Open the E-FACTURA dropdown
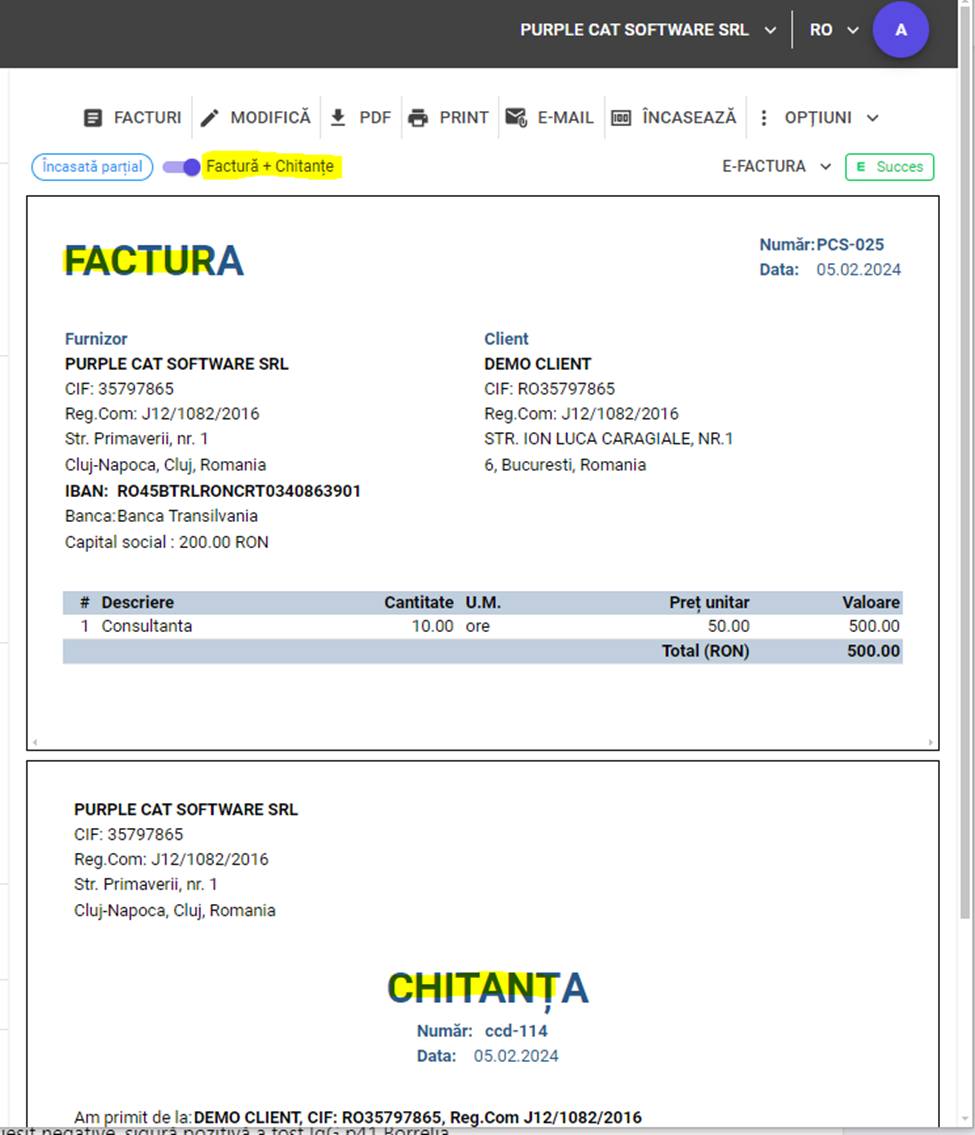 pyautogui.click(x=777, y=166)
